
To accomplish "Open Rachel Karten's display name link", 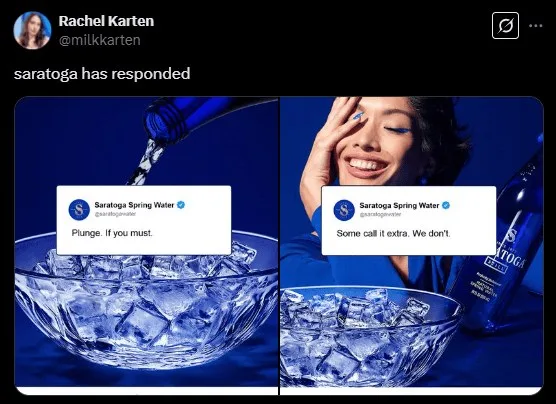I will (x=106, y=21).
